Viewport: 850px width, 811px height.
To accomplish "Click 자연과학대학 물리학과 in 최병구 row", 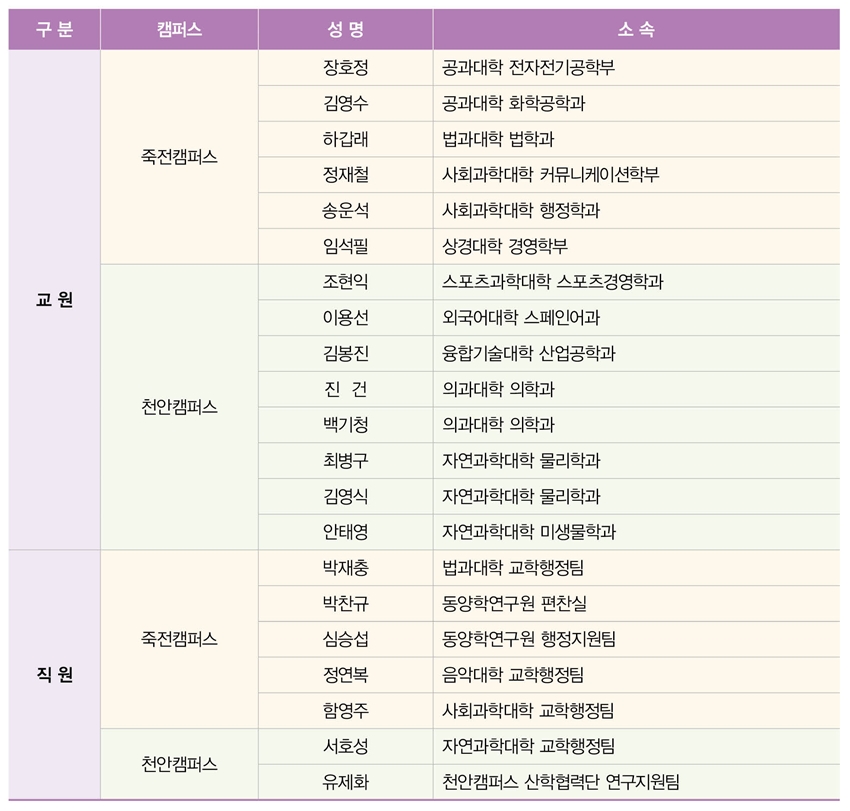I will [x=636, y=460].
